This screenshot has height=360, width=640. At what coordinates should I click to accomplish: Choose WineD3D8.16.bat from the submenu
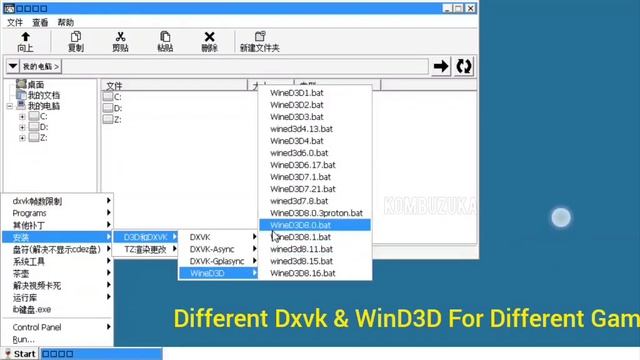click(x=315, y=273)
